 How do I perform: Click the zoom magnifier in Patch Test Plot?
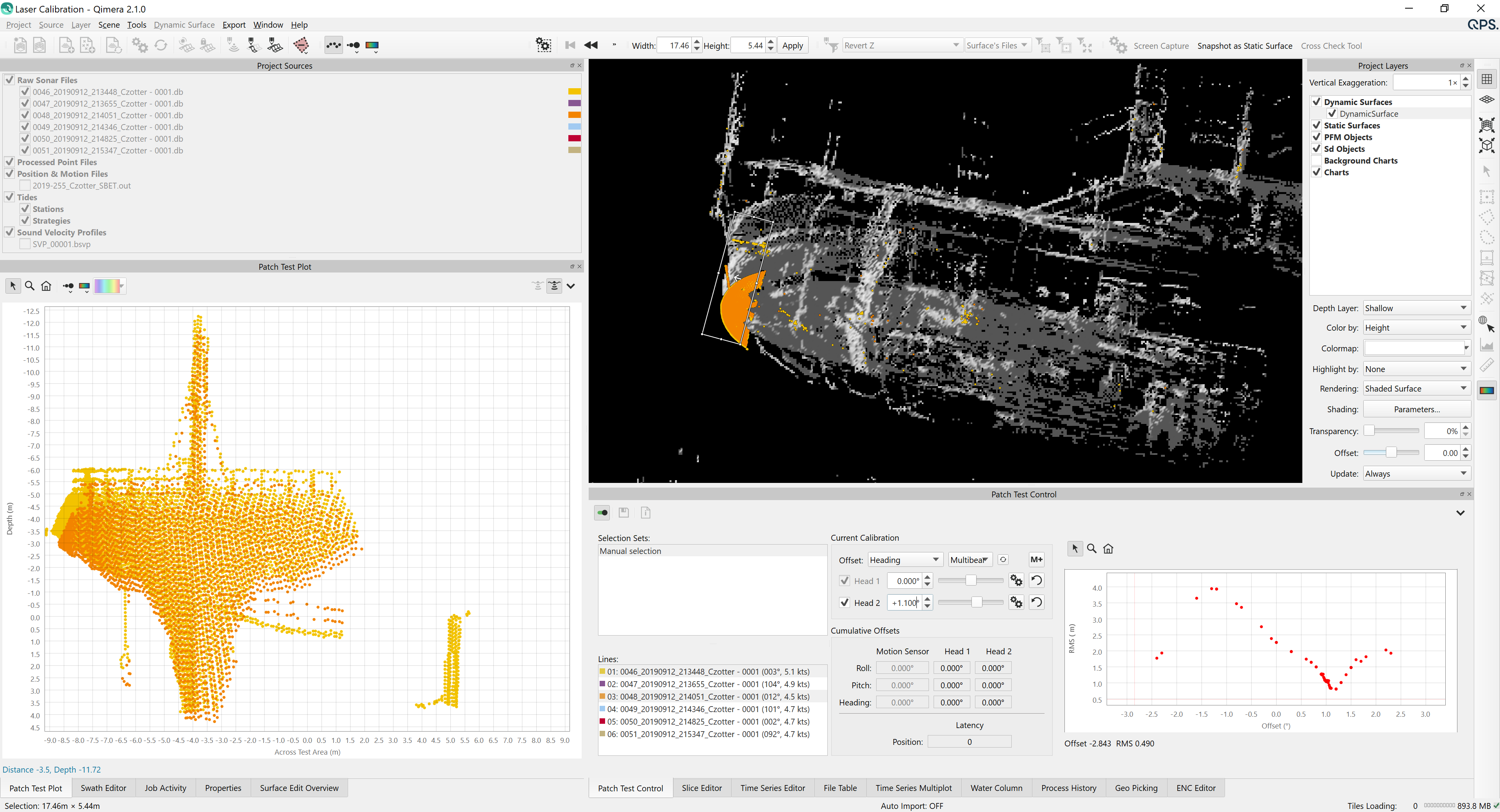(x=30, y=286)
